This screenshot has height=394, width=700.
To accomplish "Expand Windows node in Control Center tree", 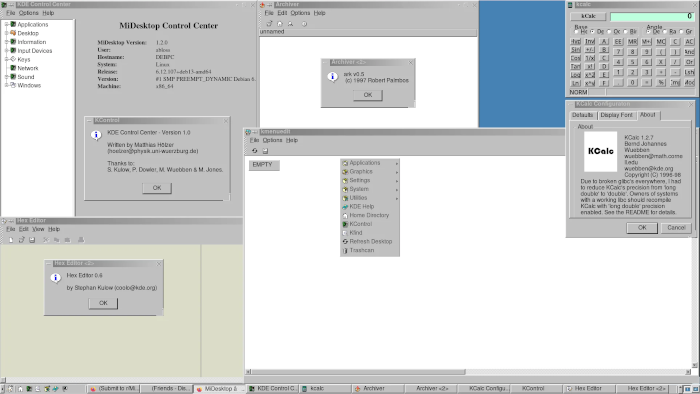I will (7, 85).
